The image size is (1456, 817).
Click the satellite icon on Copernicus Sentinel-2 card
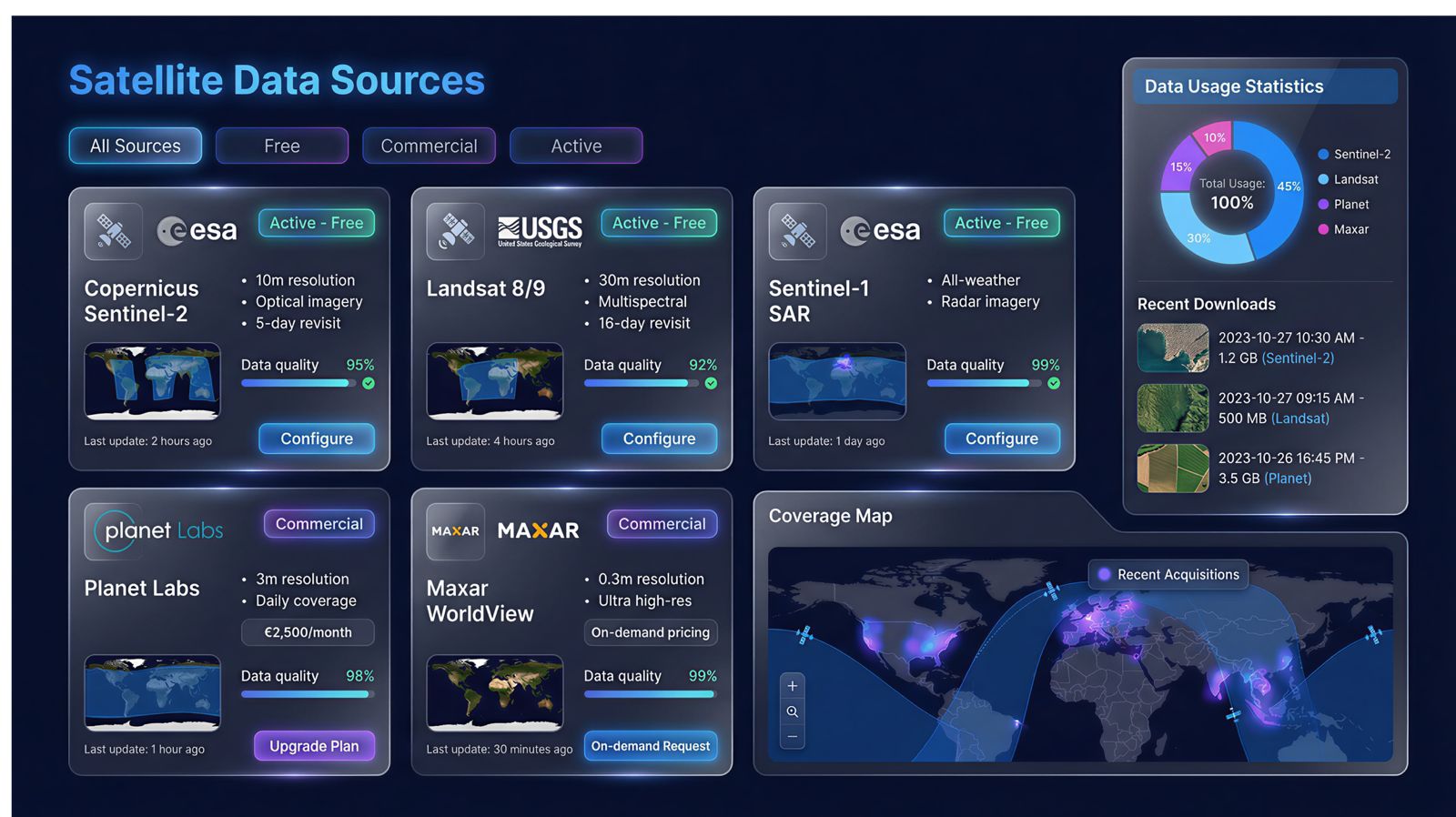tap(114, 231)
